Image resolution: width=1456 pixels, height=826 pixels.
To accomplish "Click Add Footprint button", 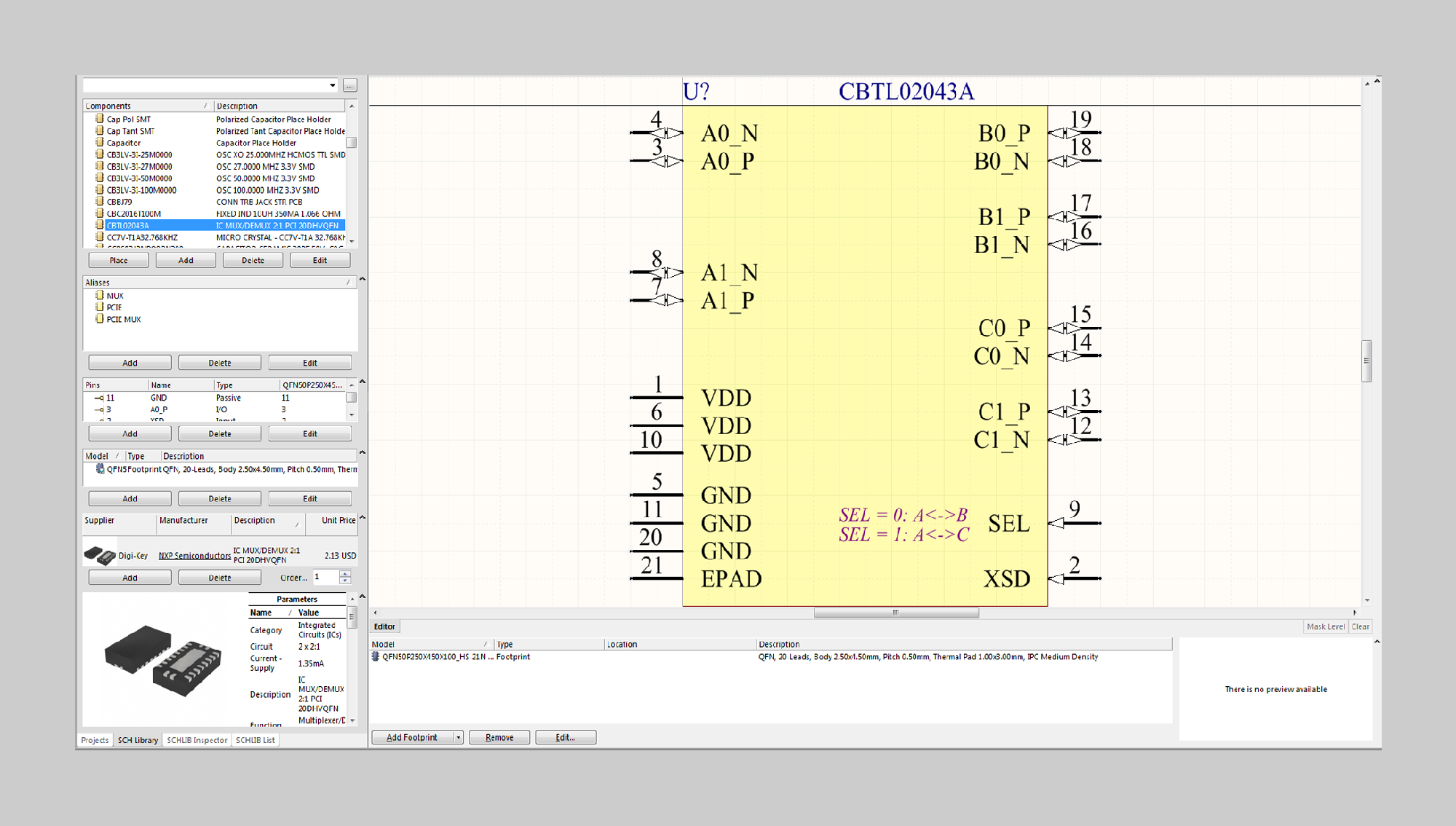I will (x=412, y=737).
